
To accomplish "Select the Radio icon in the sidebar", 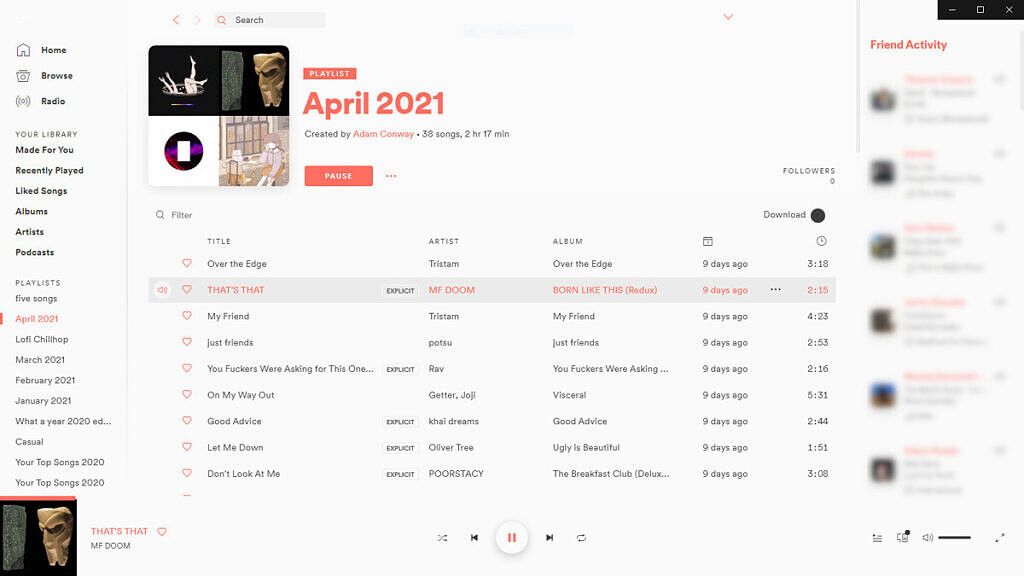I will [23, 101].
